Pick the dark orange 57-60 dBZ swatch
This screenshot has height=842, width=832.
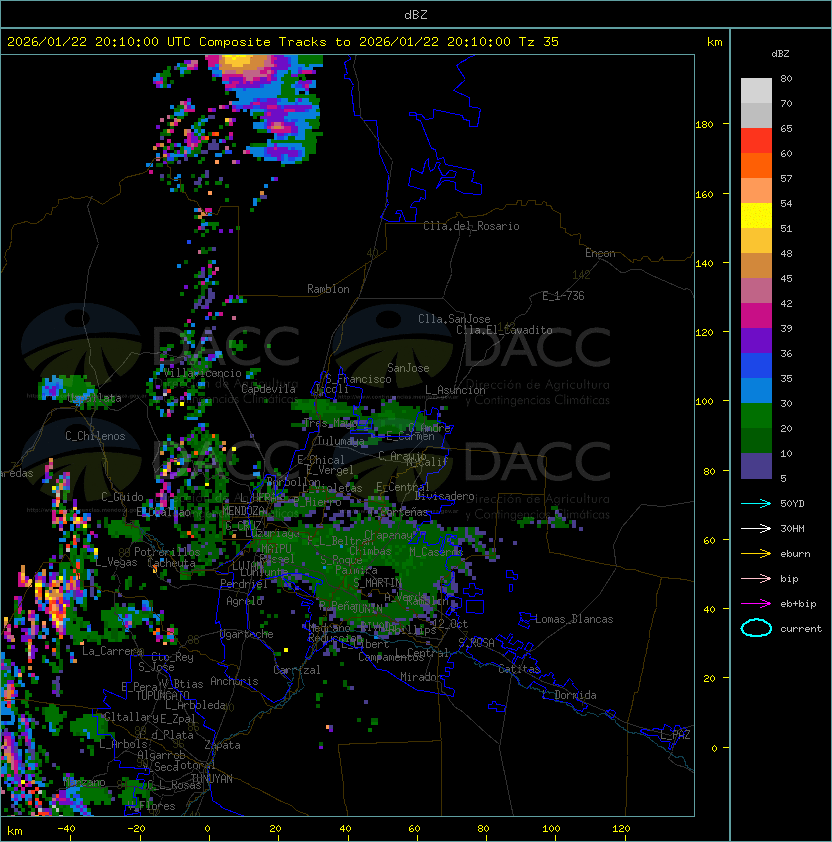pyautogui.click(x=756, y=165)
